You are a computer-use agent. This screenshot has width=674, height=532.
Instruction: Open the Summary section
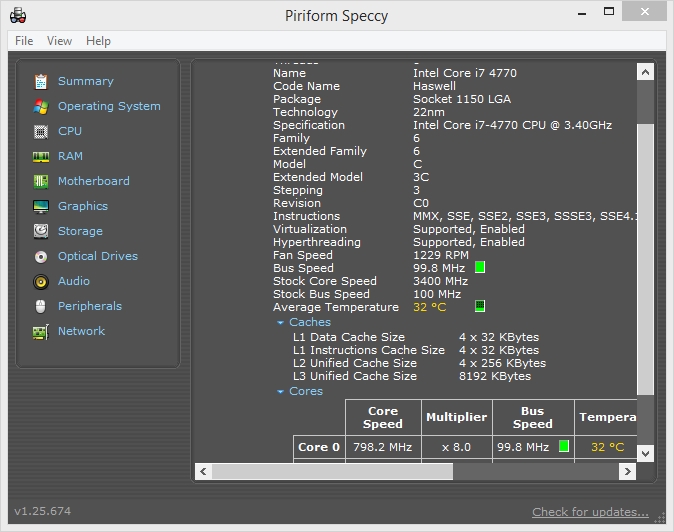point(86,81)
